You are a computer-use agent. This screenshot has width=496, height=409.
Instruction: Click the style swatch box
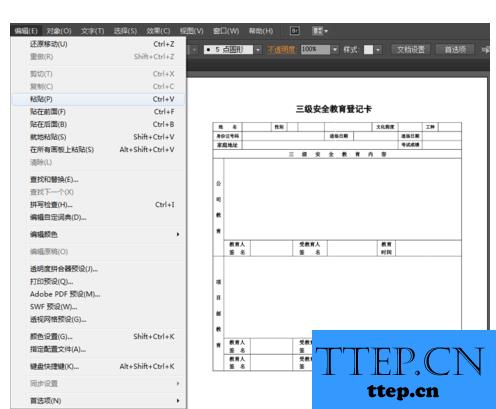pos(368,50)
